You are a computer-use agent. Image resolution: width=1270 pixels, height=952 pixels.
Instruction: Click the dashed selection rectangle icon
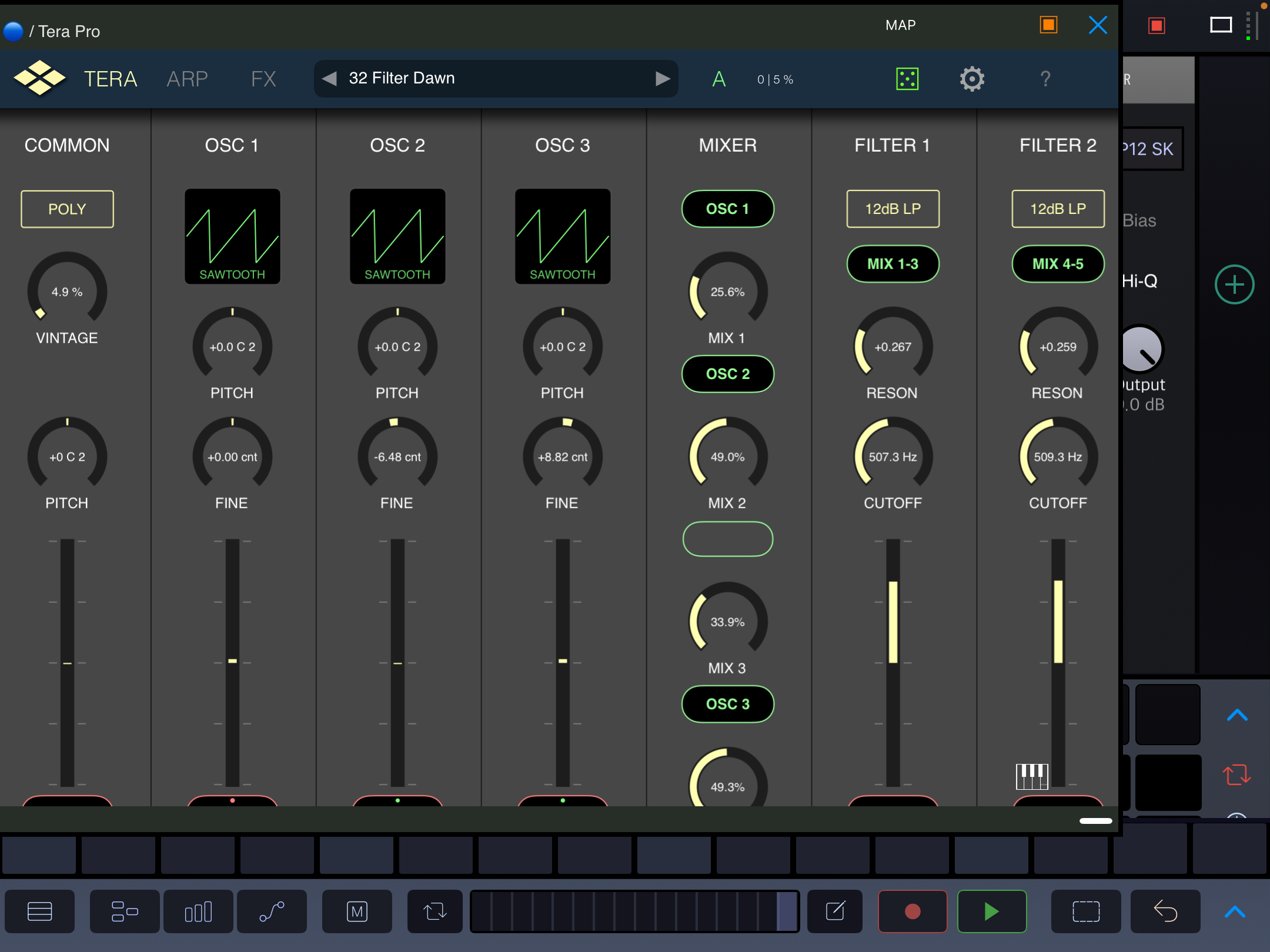click(1086, 911)
